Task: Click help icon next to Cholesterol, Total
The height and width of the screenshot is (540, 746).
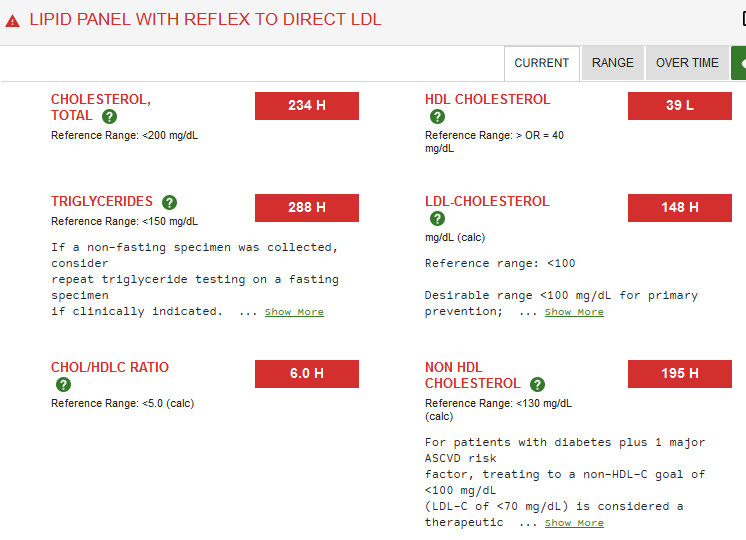Action: tap(110, 117)
